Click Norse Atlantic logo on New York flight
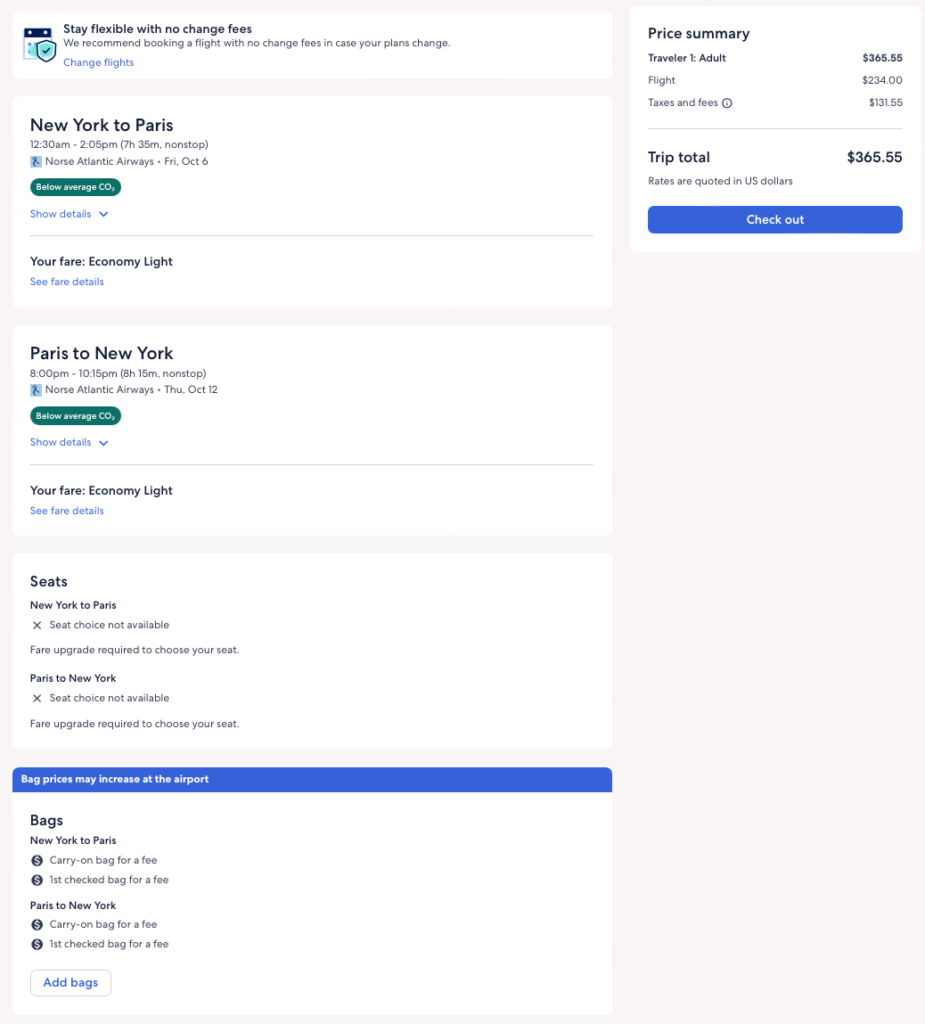 (36, 161)
